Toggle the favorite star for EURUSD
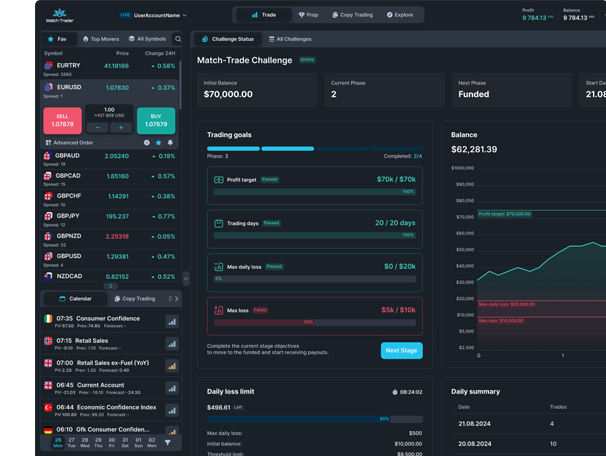 [158, 143]
